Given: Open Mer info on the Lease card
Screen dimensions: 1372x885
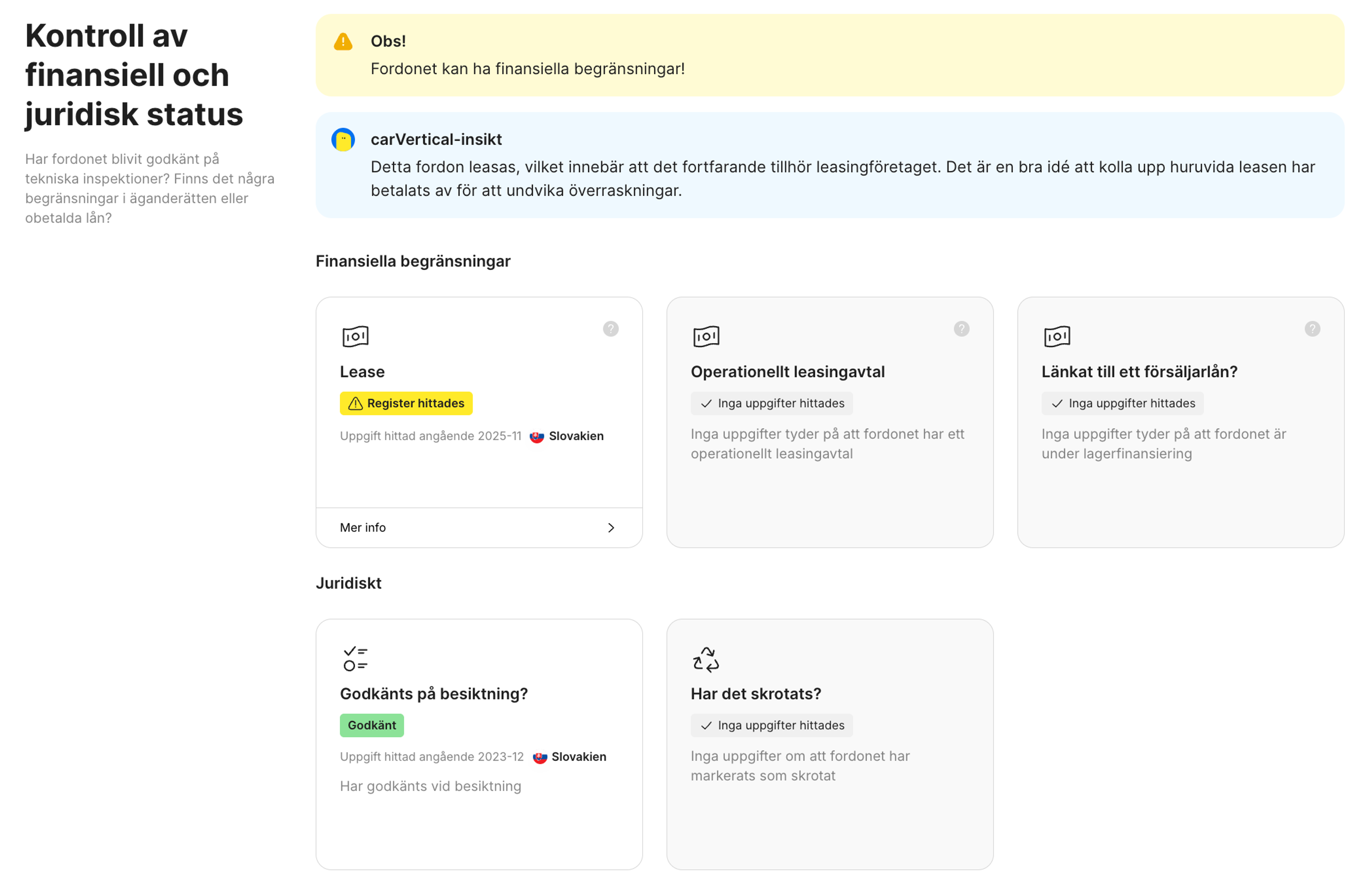Looking at the screenshot, I should [479, 528].
